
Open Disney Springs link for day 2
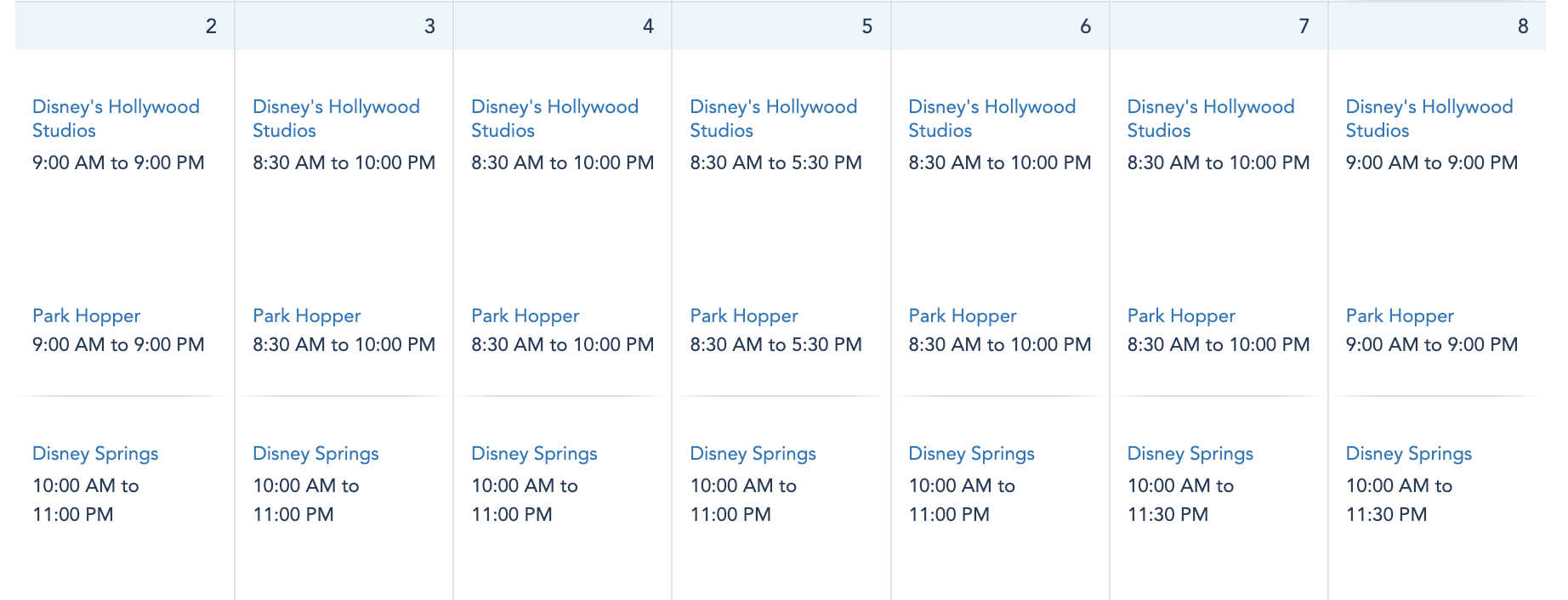[x=95, y=454]
